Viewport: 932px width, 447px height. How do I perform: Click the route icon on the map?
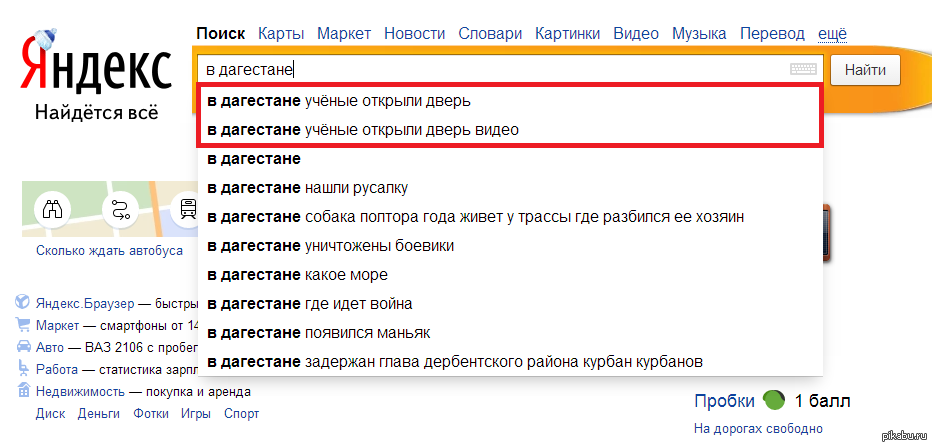120,210
